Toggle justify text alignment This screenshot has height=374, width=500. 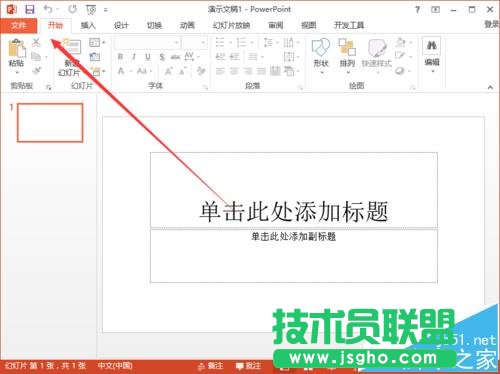coord(261,71)
